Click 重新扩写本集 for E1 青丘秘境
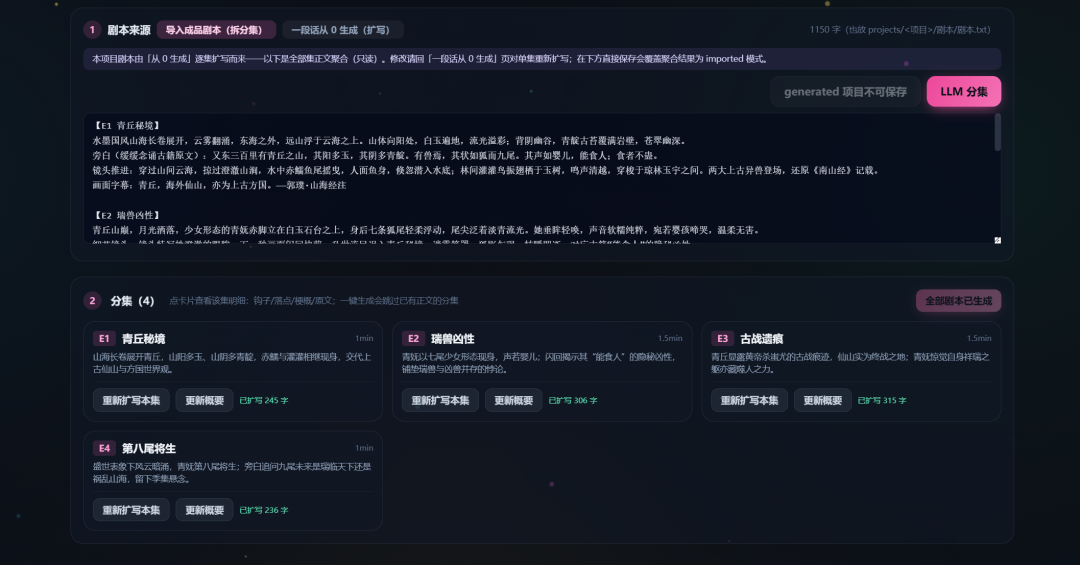Viewport: 1080px width, 565px height. pos(131,400)
